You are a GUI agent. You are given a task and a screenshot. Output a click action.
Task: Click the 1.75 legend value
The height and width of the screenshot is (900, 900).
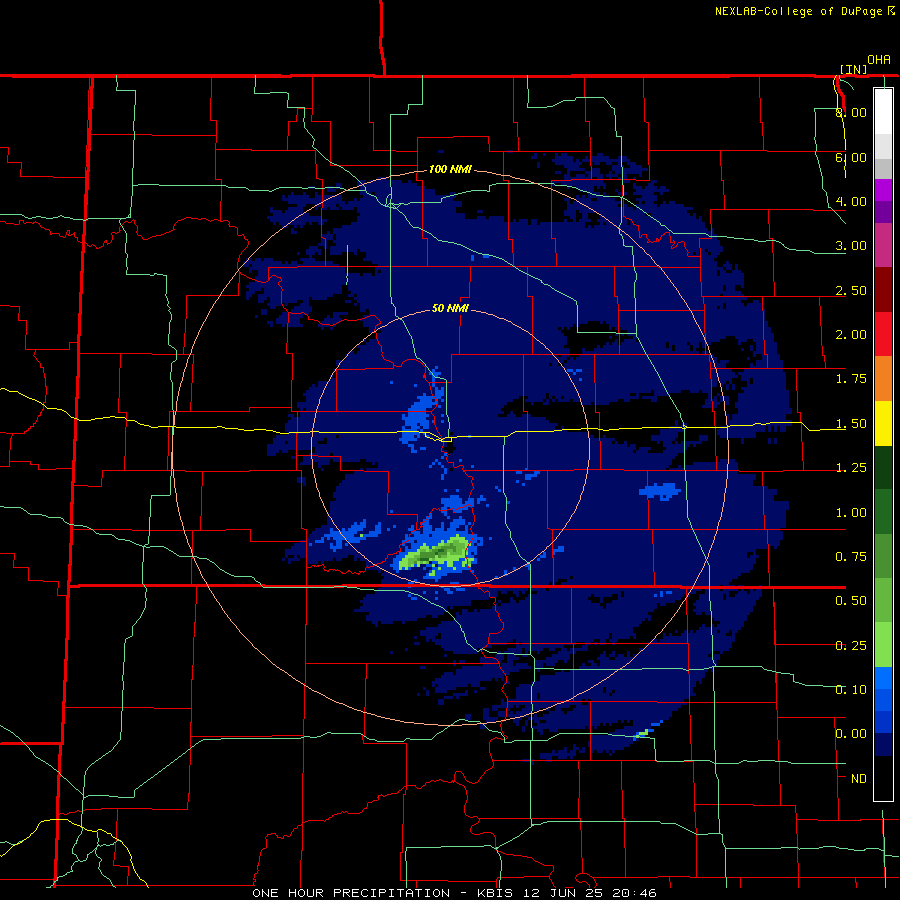click(851, 379)
